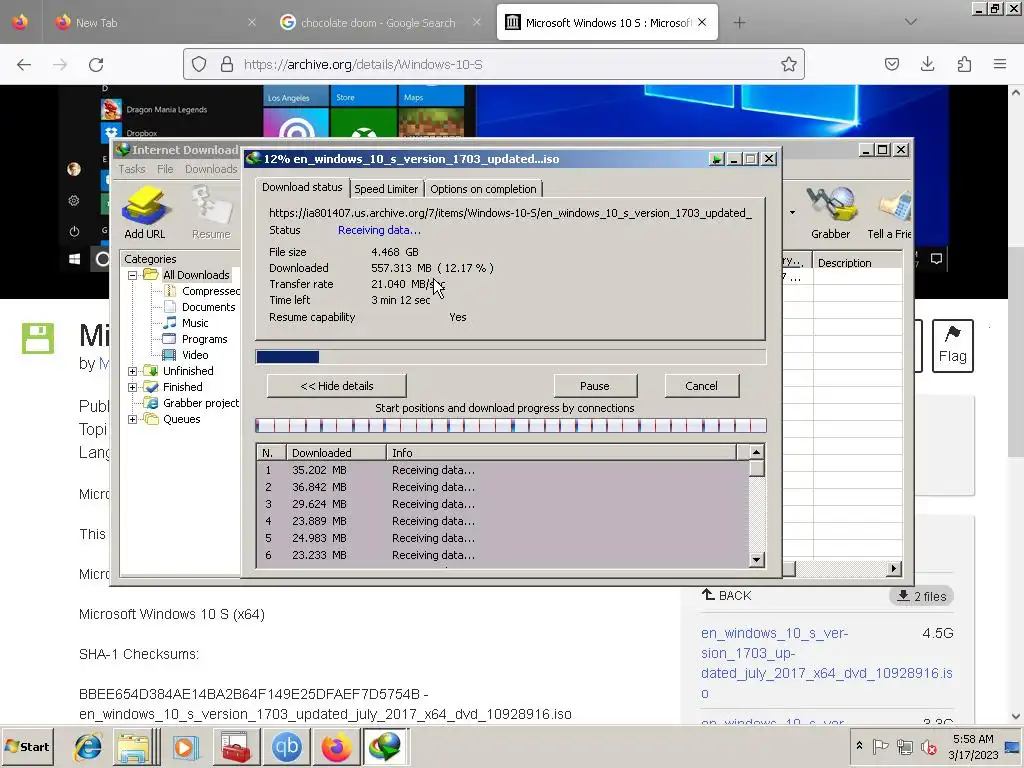Click the Tell a Friend icon
1024x768 pixels.
pyautogui.click(x=889, y=212)
